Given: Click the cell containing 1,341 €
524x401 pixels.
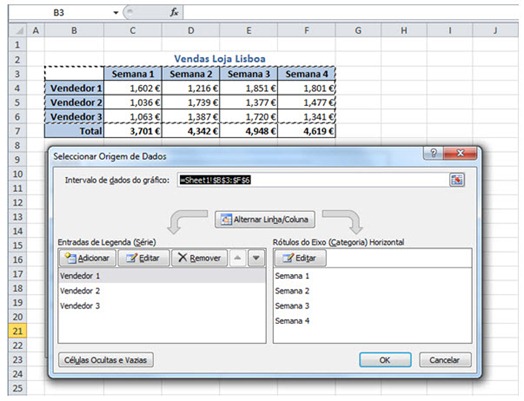Looking at the screenshot, I should 306,117.
